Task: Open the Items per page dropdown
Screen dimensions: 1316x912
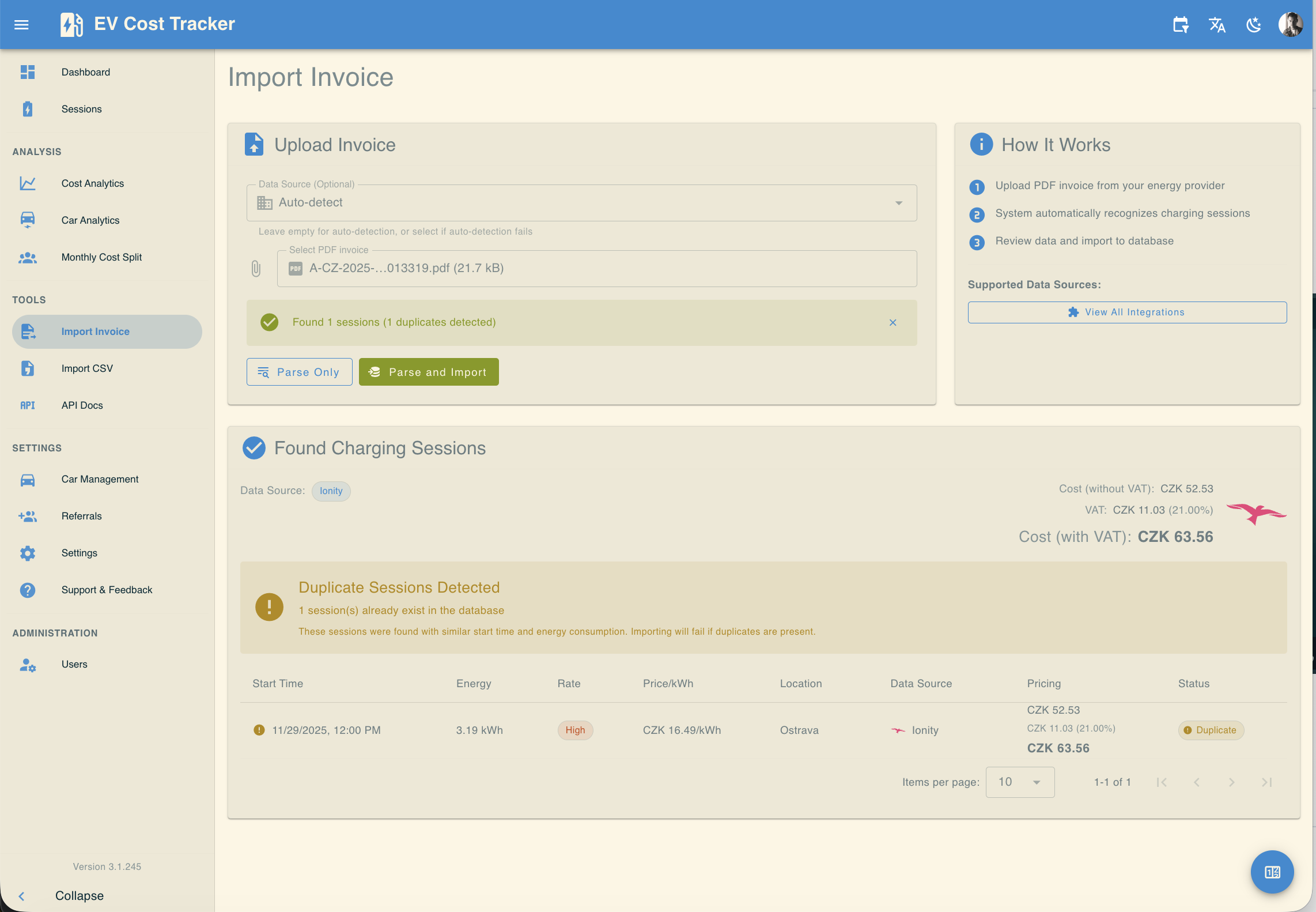Action: point(1019,782)
